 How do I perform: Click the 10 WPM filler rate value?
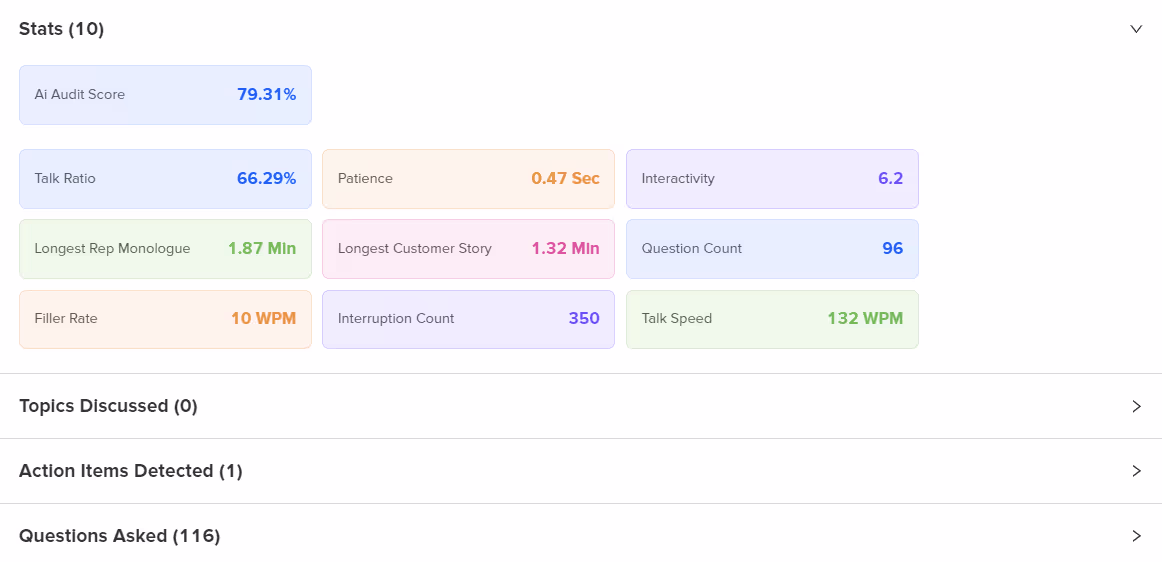tap(264, 319)
